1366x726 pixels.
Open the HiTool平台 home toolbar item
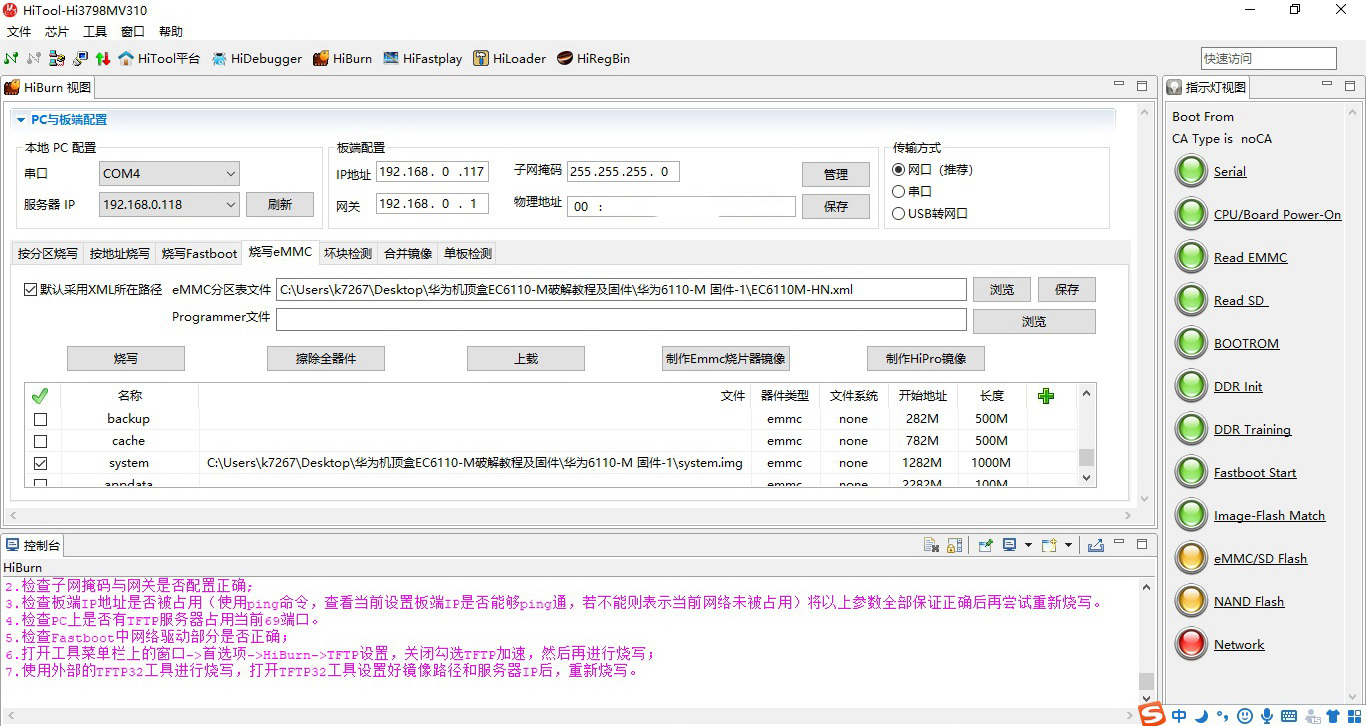click(x=159, y=59)
